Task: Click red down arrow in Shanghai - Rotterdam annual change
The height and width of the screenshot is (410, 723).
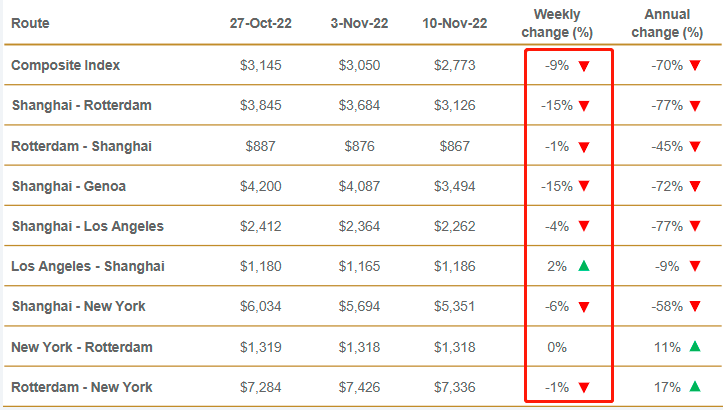Action: point(693,106)
